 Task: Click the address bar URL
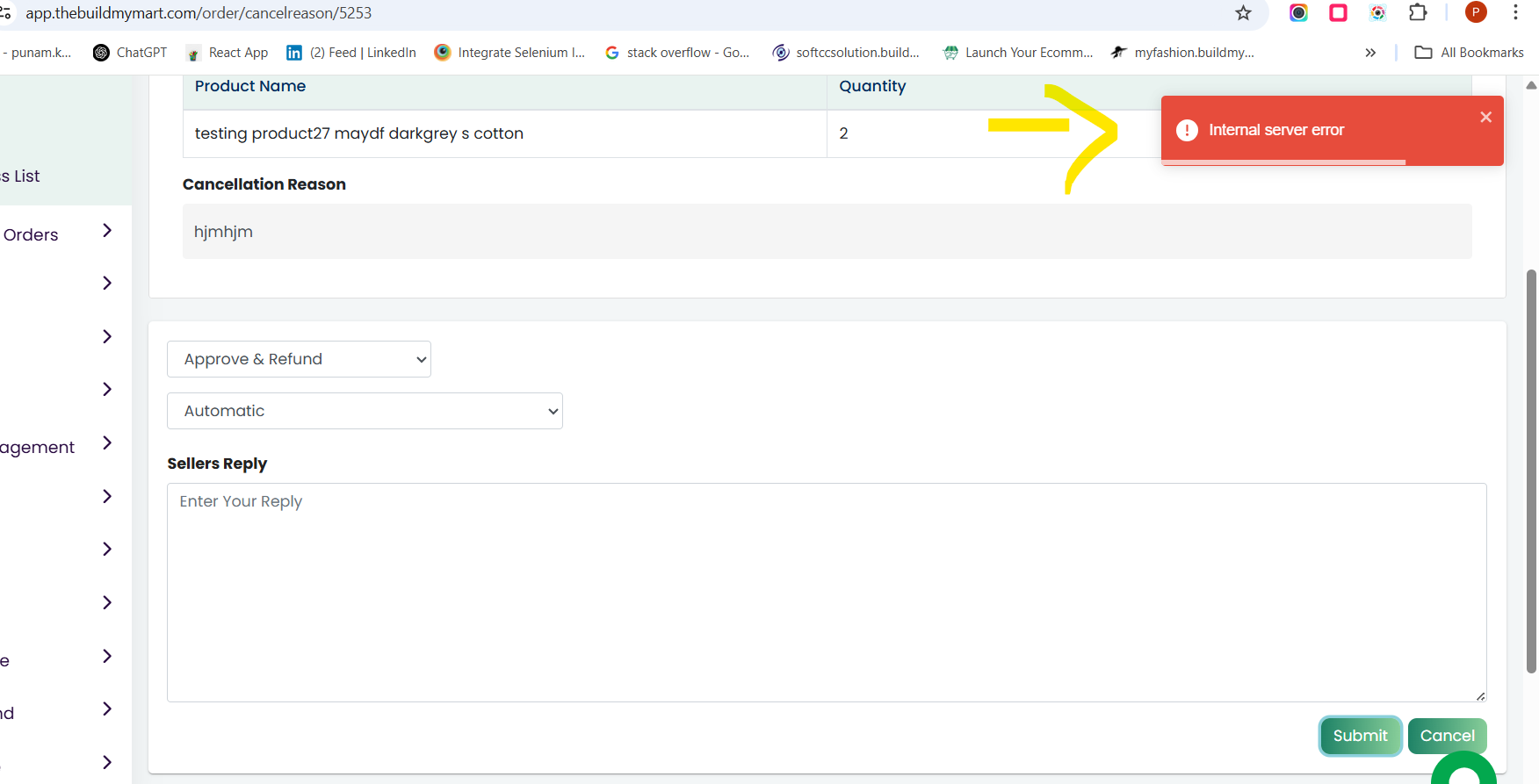(199, 13)
